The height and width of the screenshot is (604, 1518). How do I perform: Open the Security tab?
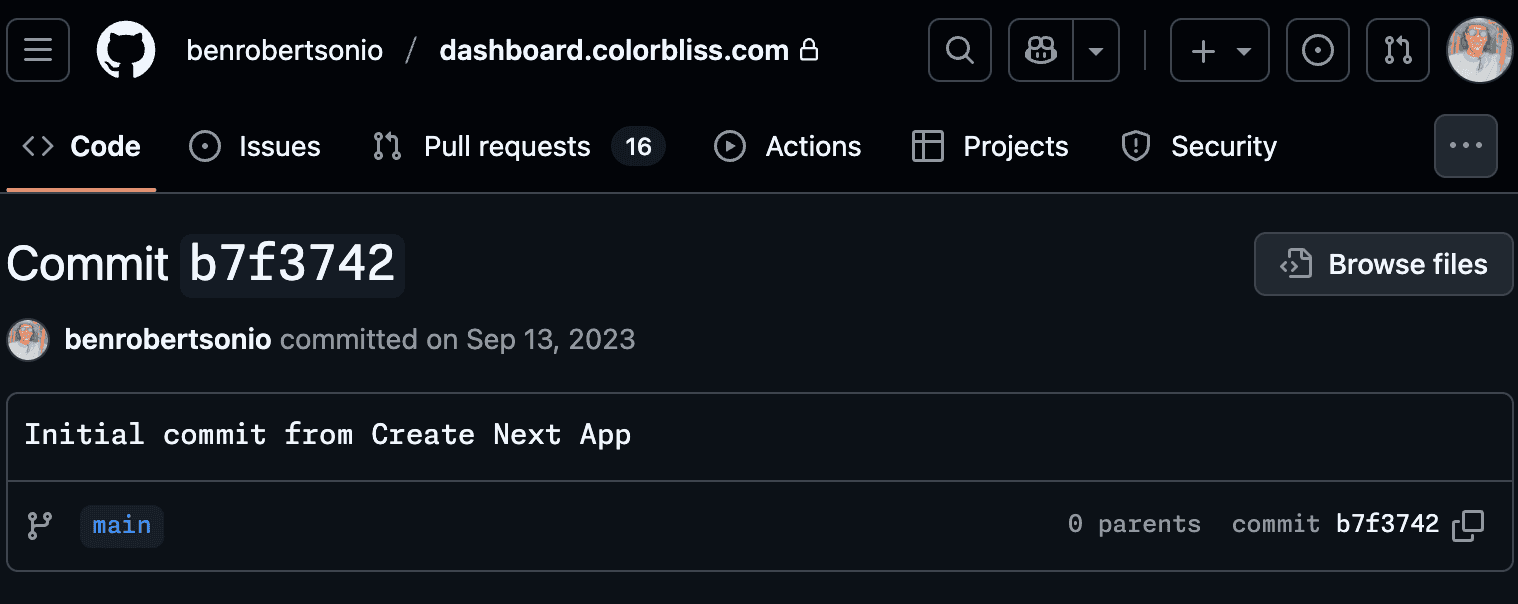click(1199, 147)
